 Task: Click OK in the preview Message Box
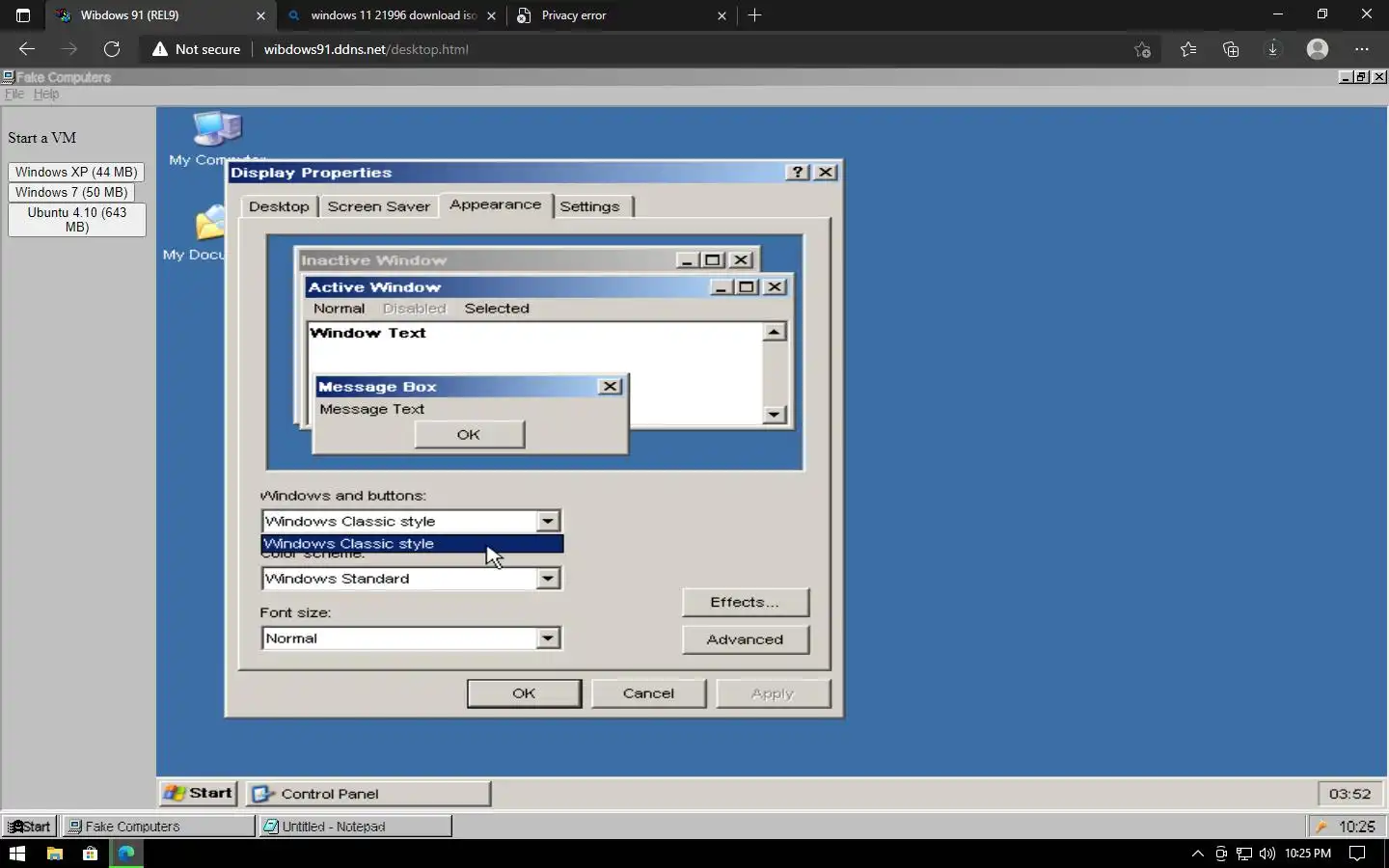pyautogui.click(x=470, y=434)
